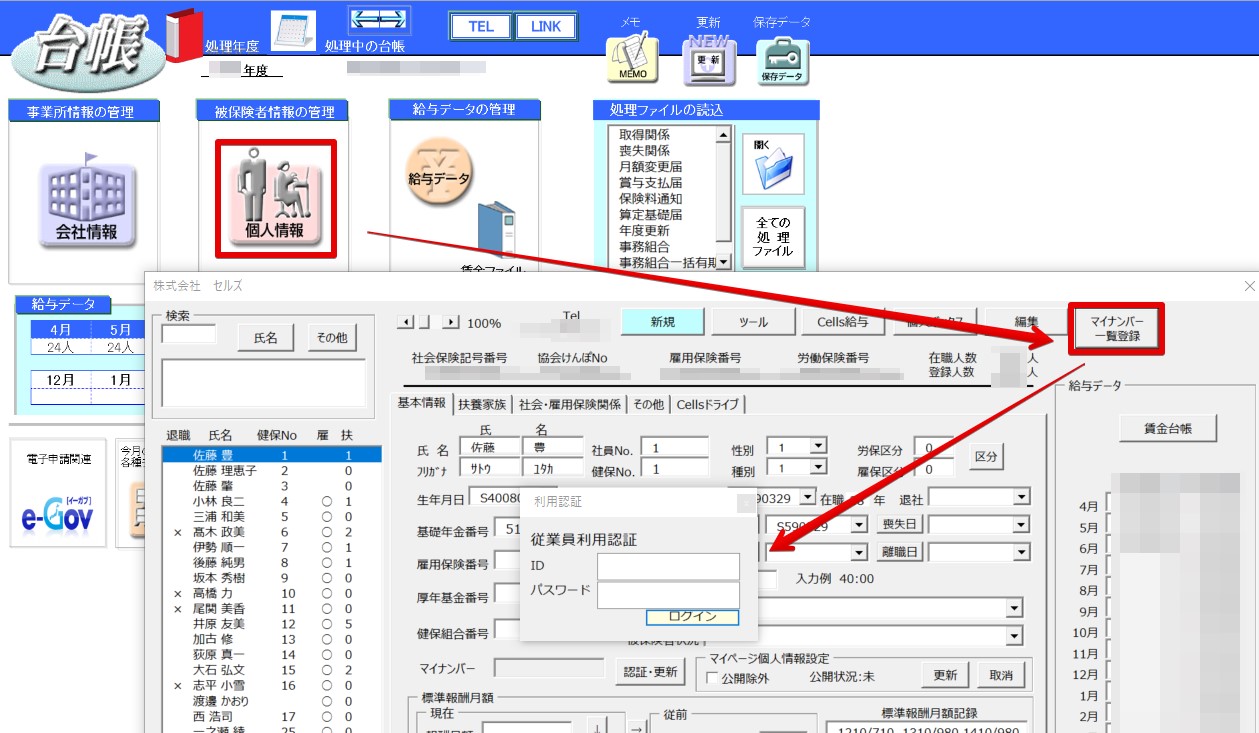Click 全ての処理ファイル button
Viewport: 1259px width, 733px height.
coord(773,237)
